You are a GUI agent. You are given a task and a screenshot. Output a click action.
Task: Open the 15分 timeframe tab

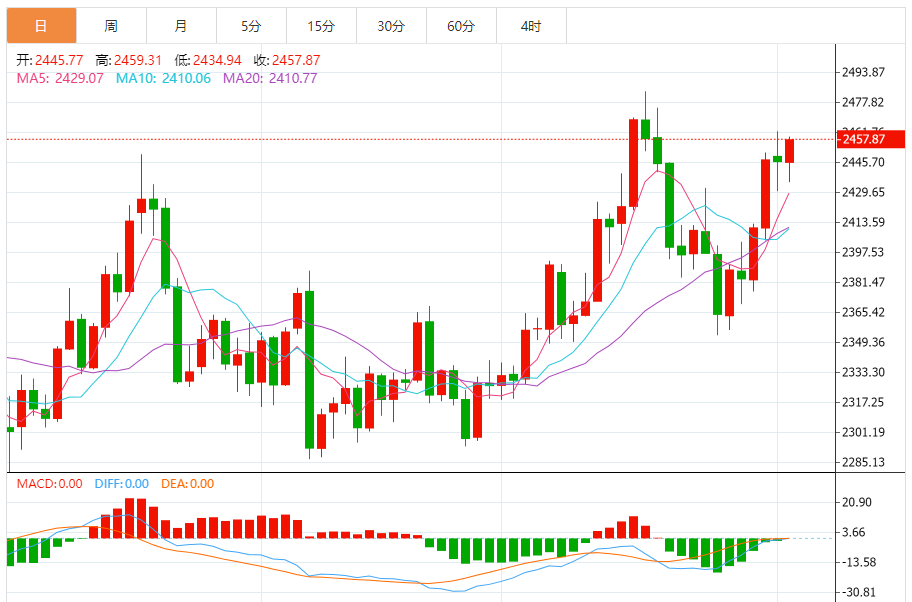(321, 26)
